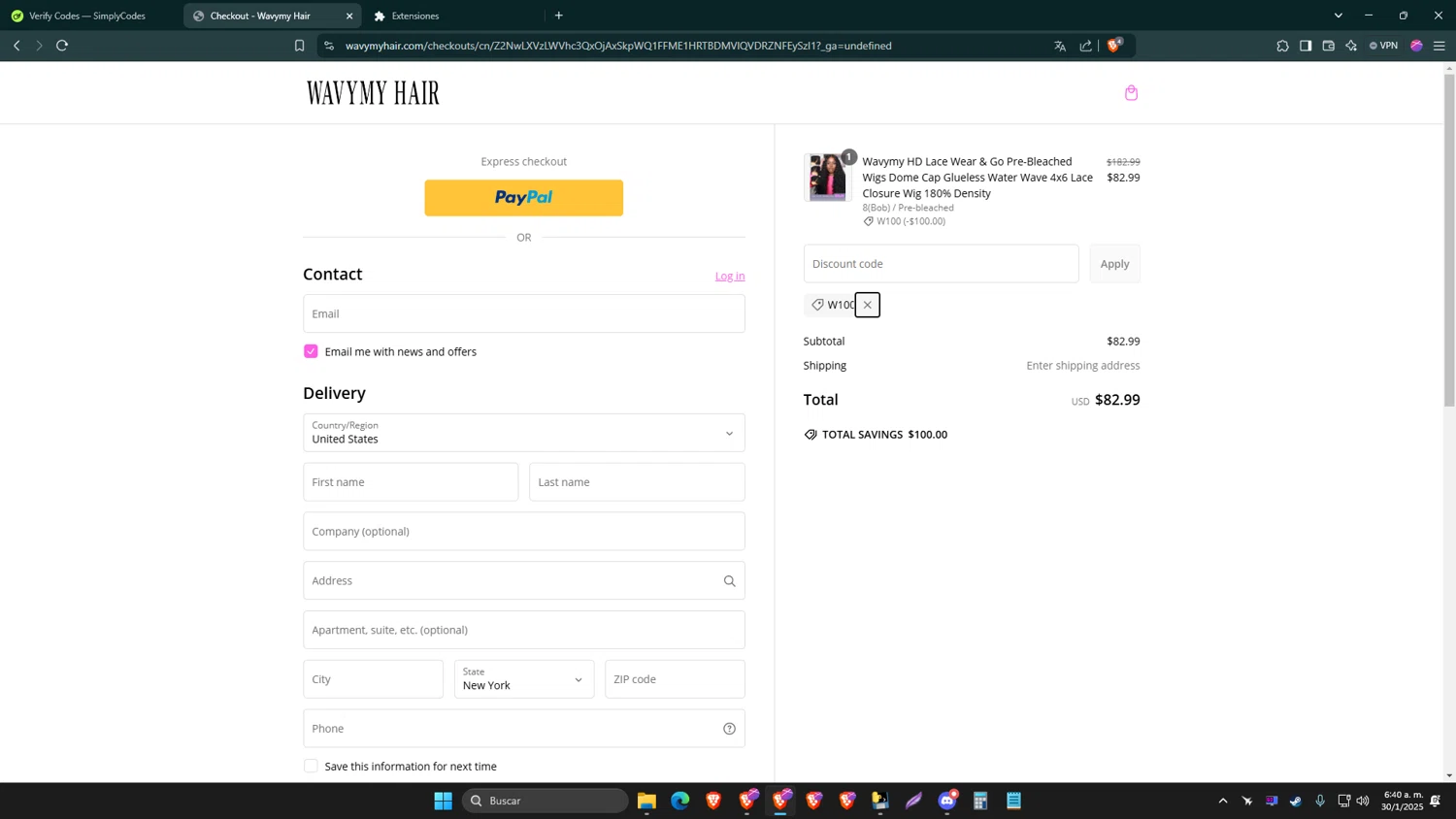Open the clock showing 6:40 a. m.
Image resolution: width=1456 pixels, height=819 pixels.
pos(1403,801)
